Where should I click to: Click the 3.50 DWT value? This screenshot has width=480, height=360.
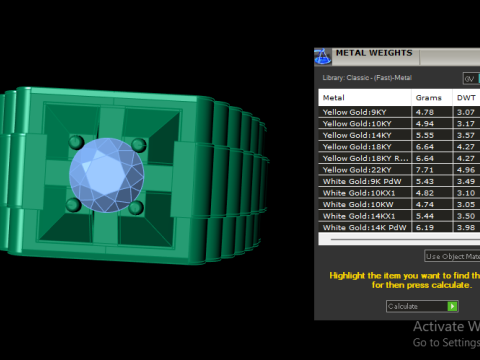[466, 216]
